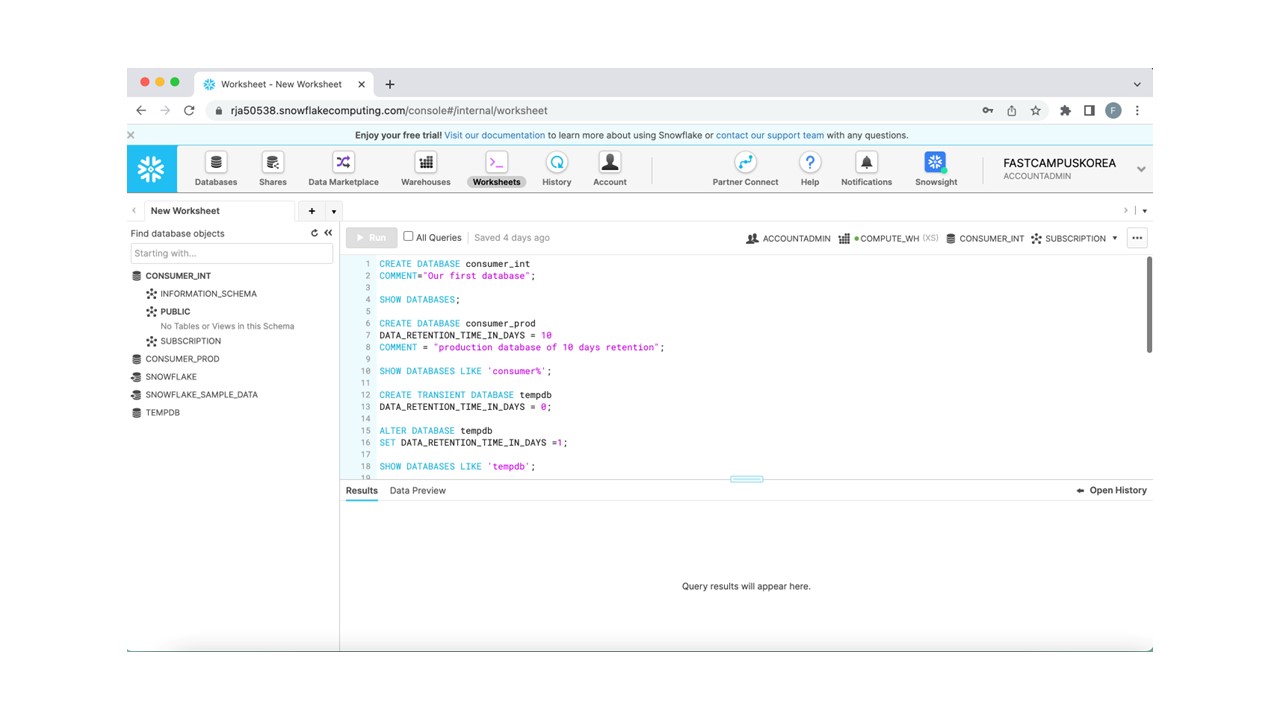Refresh the database objects list
1280x720 pixels.
coord(314,233)
